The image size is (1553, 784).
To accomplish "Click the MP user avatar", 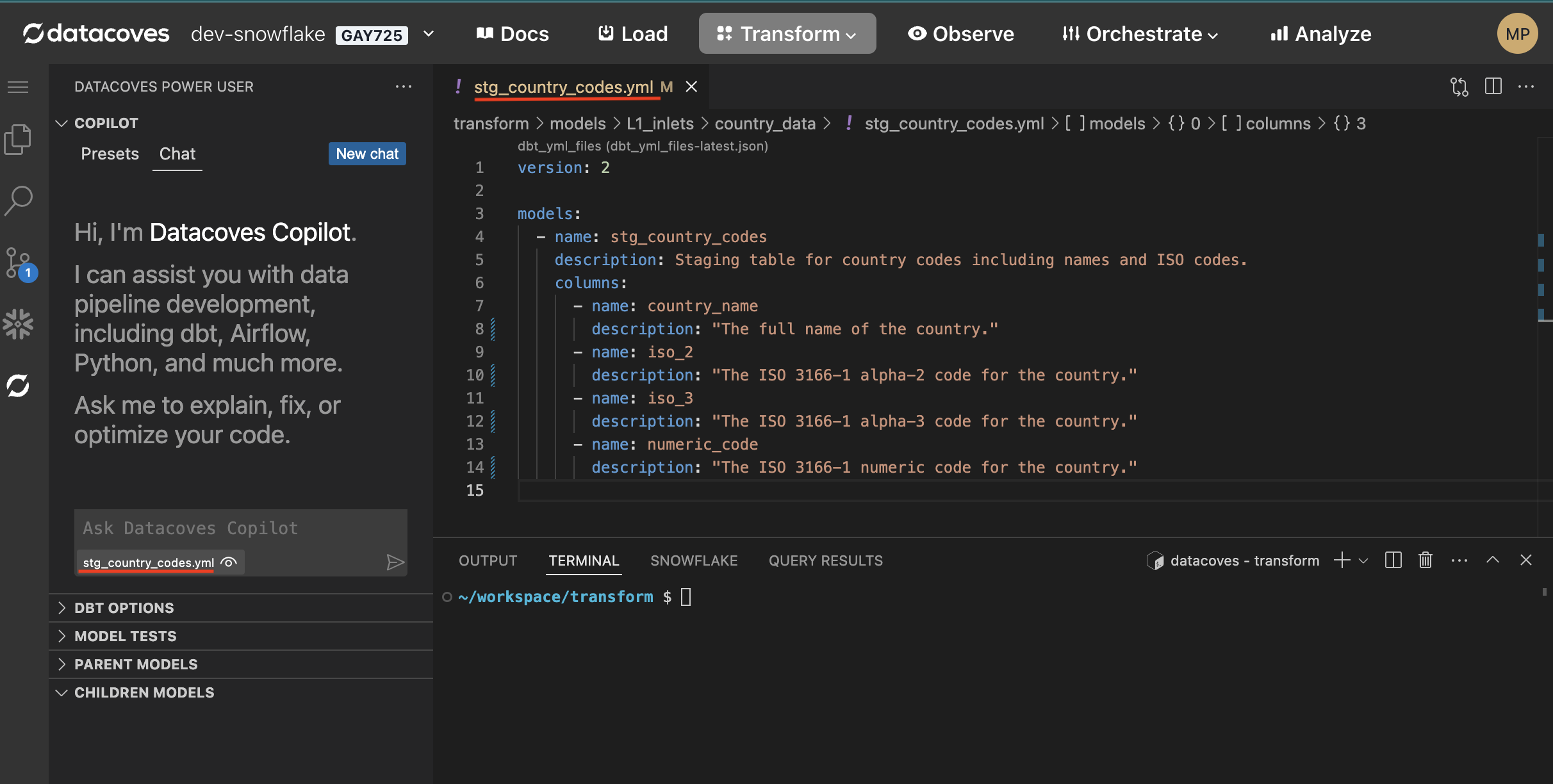I will pyautogui.click(x=1517, y=34).
